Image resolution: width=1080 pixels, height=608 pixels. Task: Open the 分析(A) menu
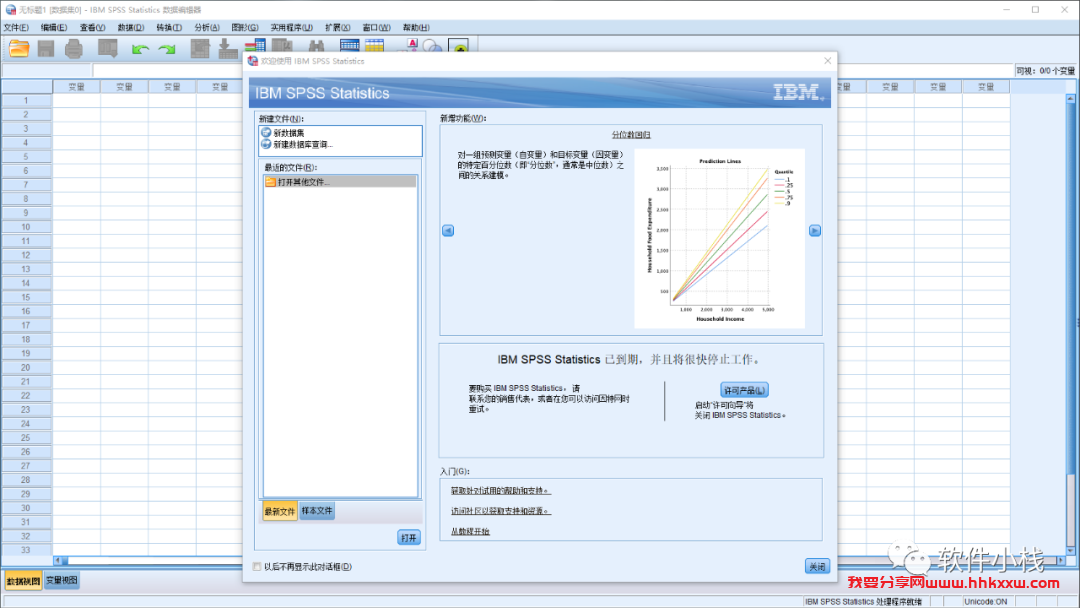207,28
